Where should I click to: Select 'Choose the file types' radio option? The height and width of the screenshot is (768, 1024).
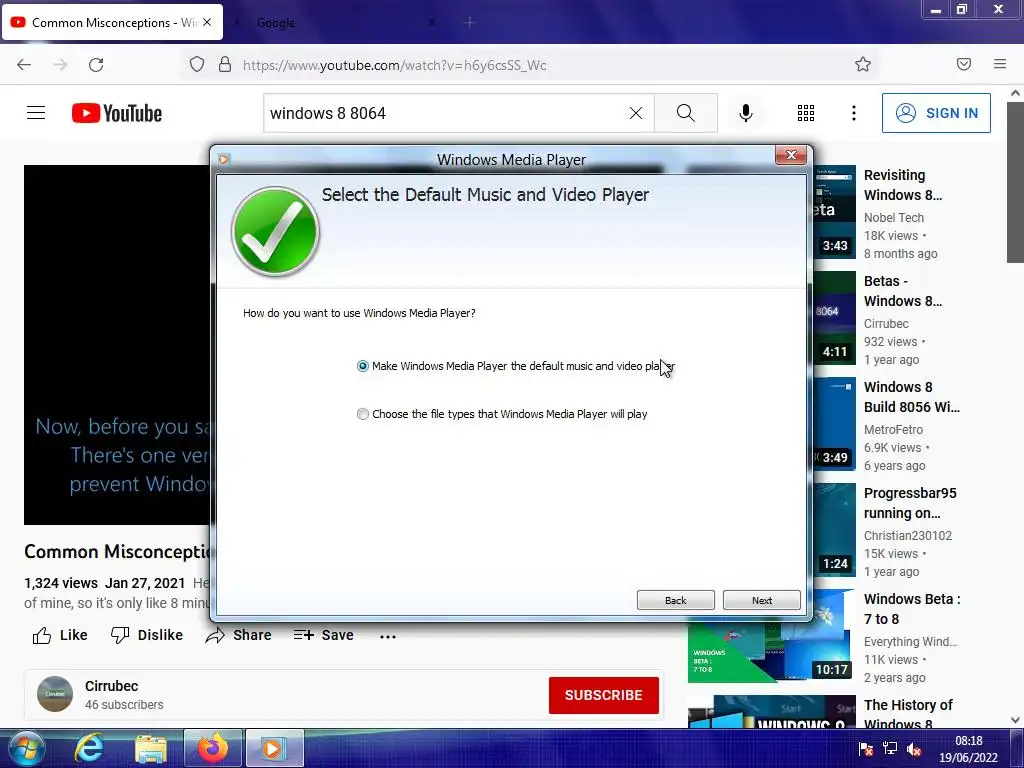tap(362, 414)
